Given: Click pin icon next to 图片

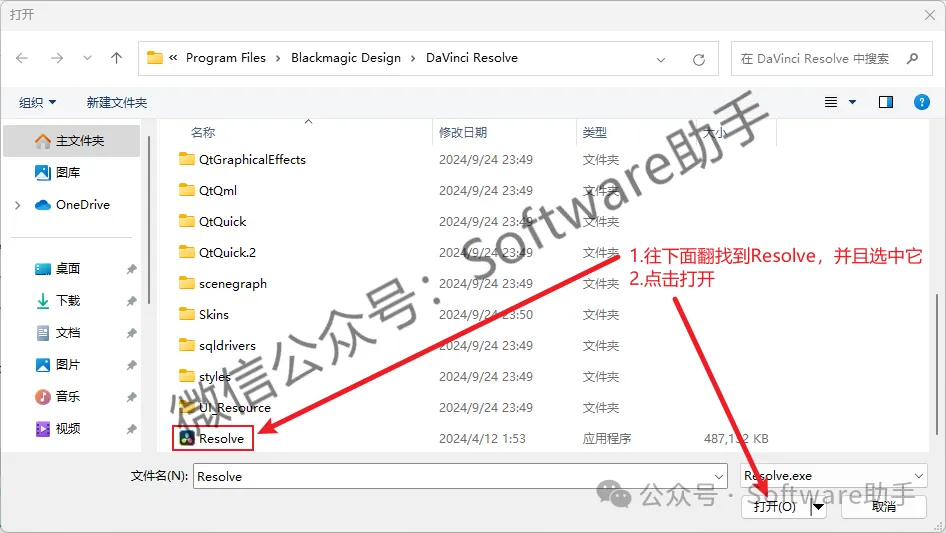Looking at the screenshot, I should 131,365.
